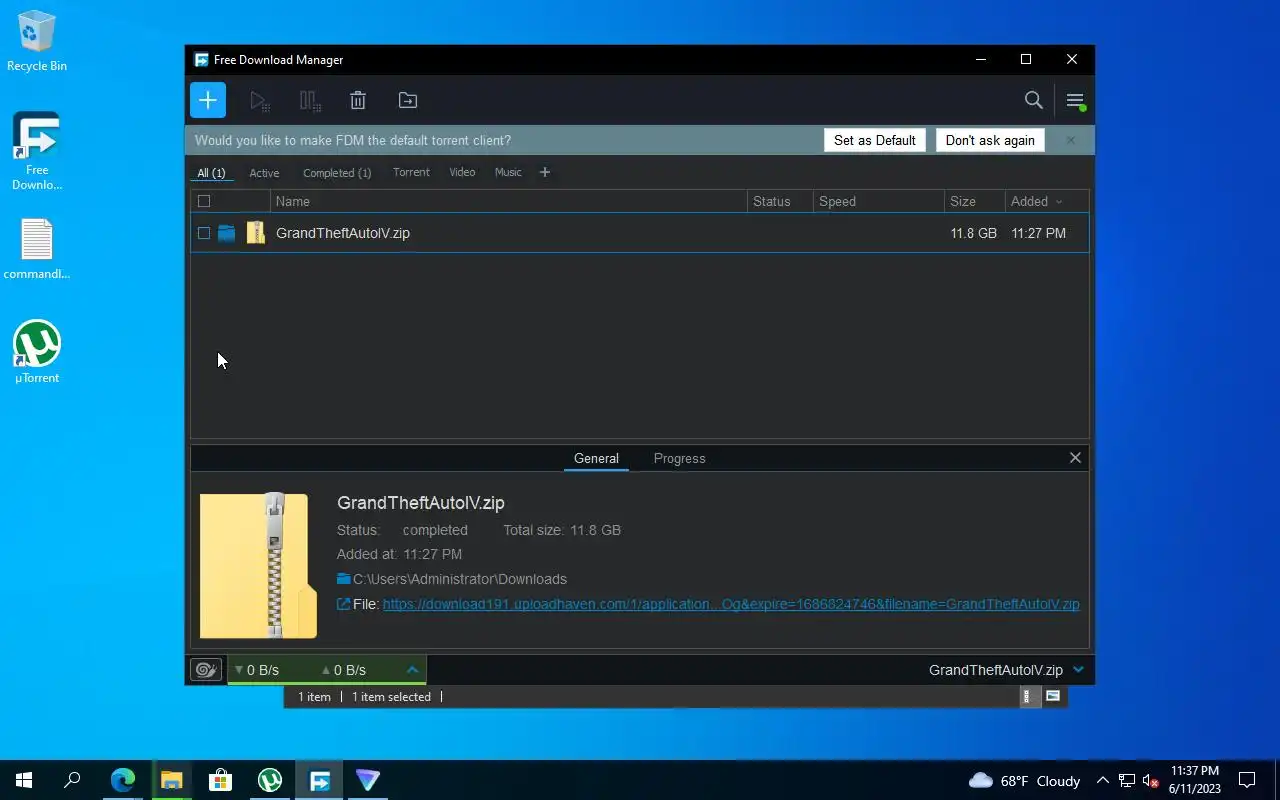1280x800 pixels.
Task: Add a new filter tag with plus
Action: 545,172
